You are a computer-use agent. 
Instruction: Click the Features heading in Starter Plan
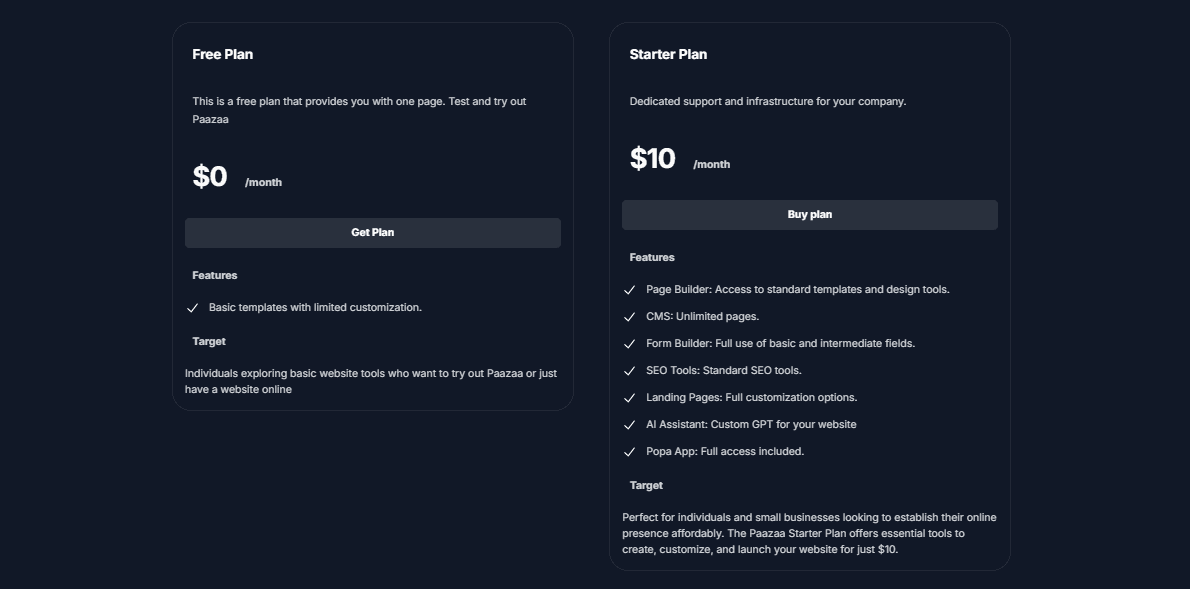[652, 258]
